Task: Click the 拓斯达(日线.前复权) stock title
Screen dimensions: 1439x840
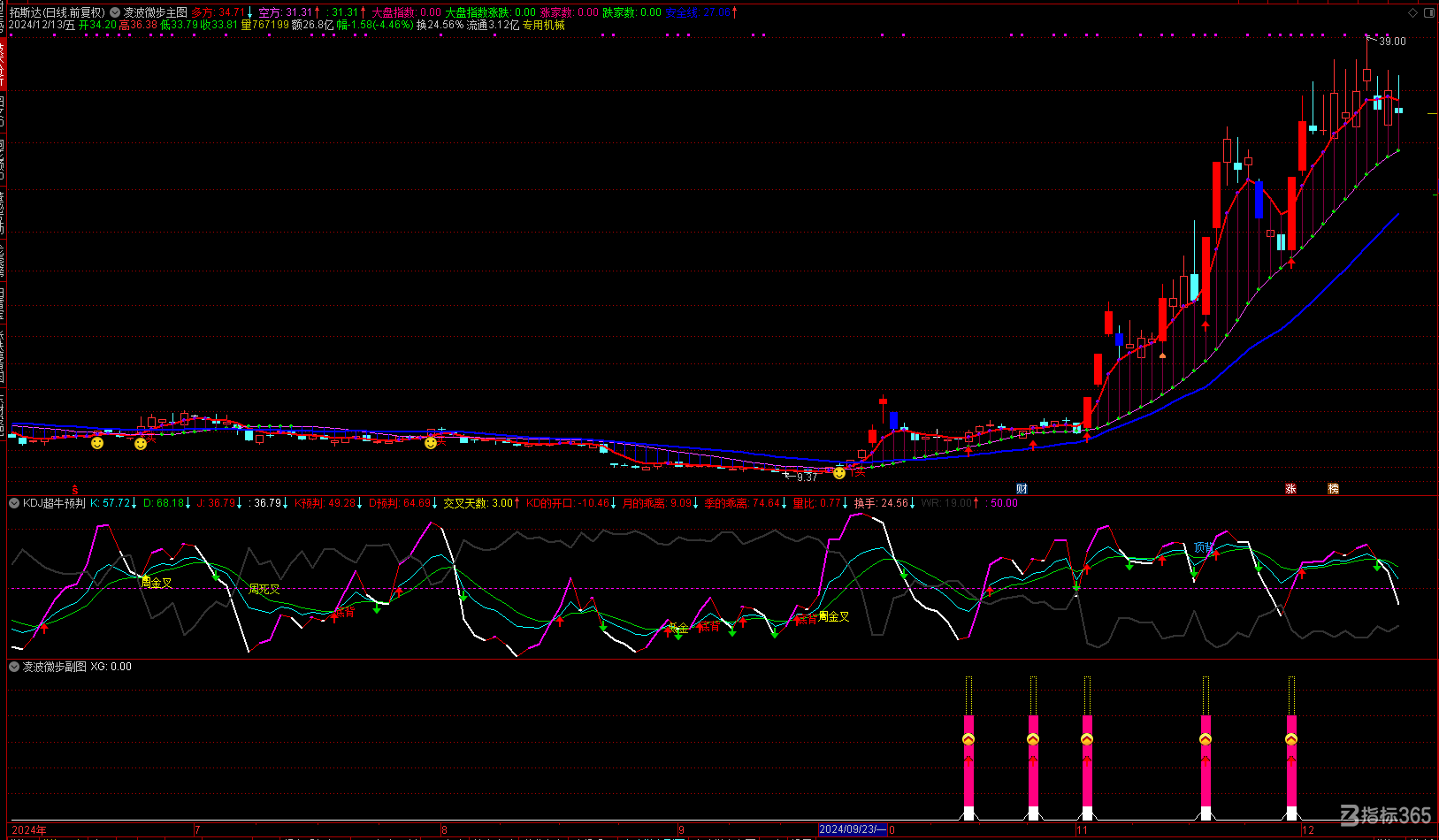Action: click(57, 12)
